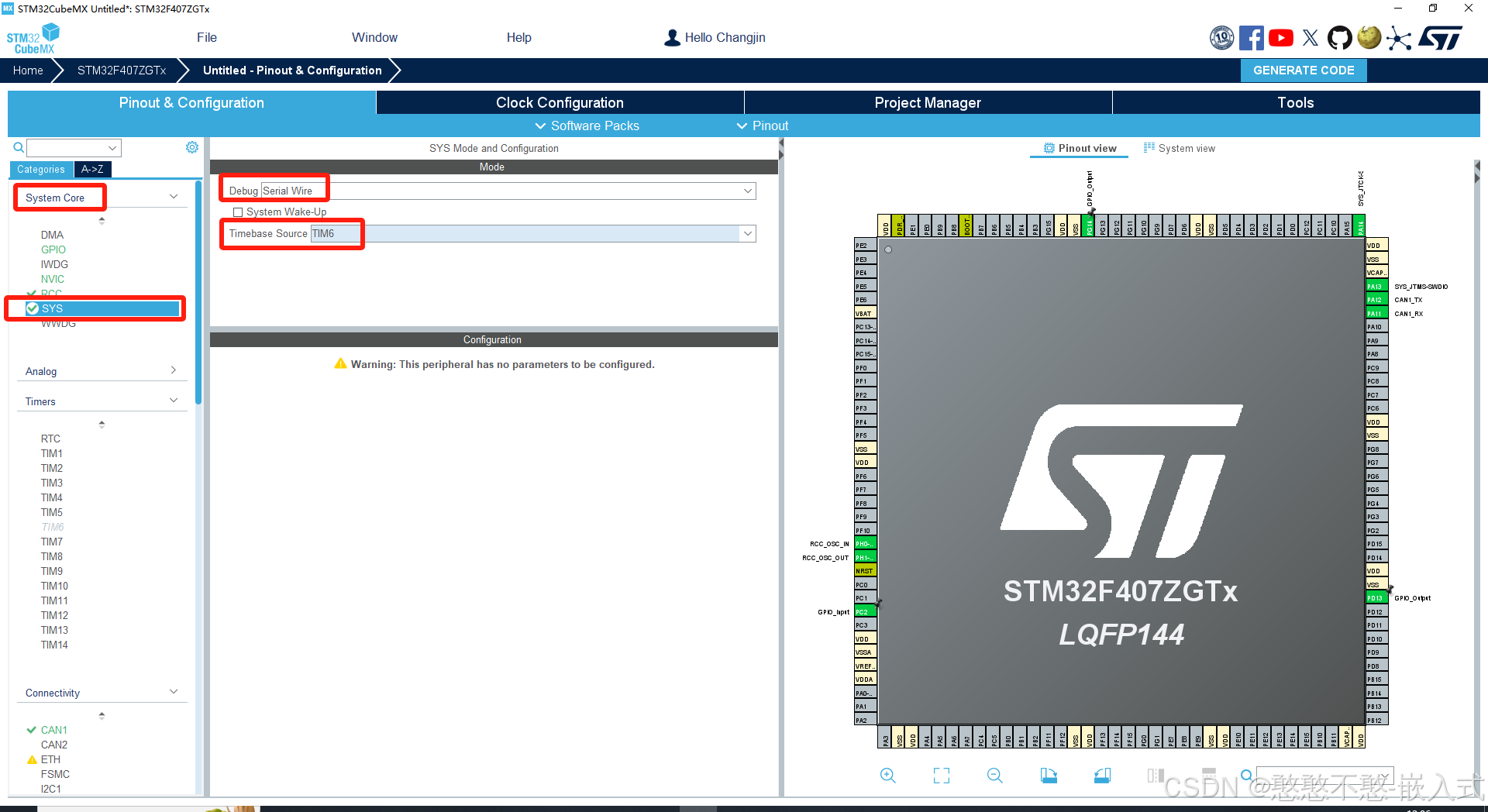Zoom out of the pinout view
The width and height of the screenshot is (1488, 812).
(x=995, y=776)
